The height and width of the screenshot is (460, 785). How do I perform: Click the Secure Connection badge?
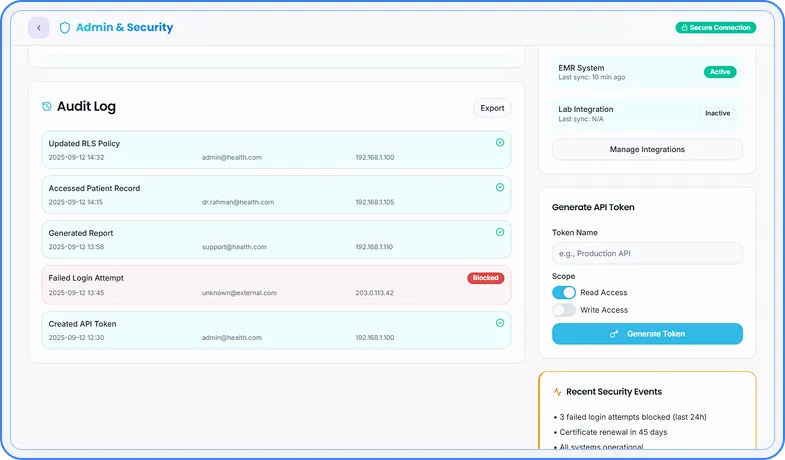click(715, 28)
